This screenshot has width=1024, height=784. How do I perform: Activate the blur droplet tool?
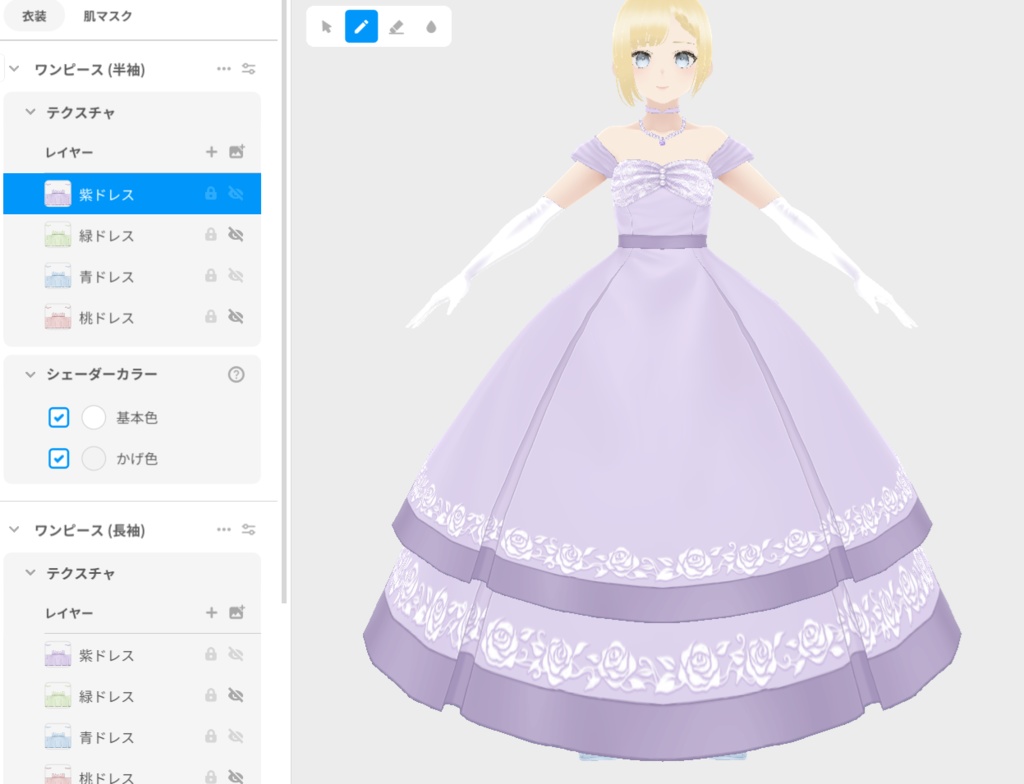coord(430,26)
